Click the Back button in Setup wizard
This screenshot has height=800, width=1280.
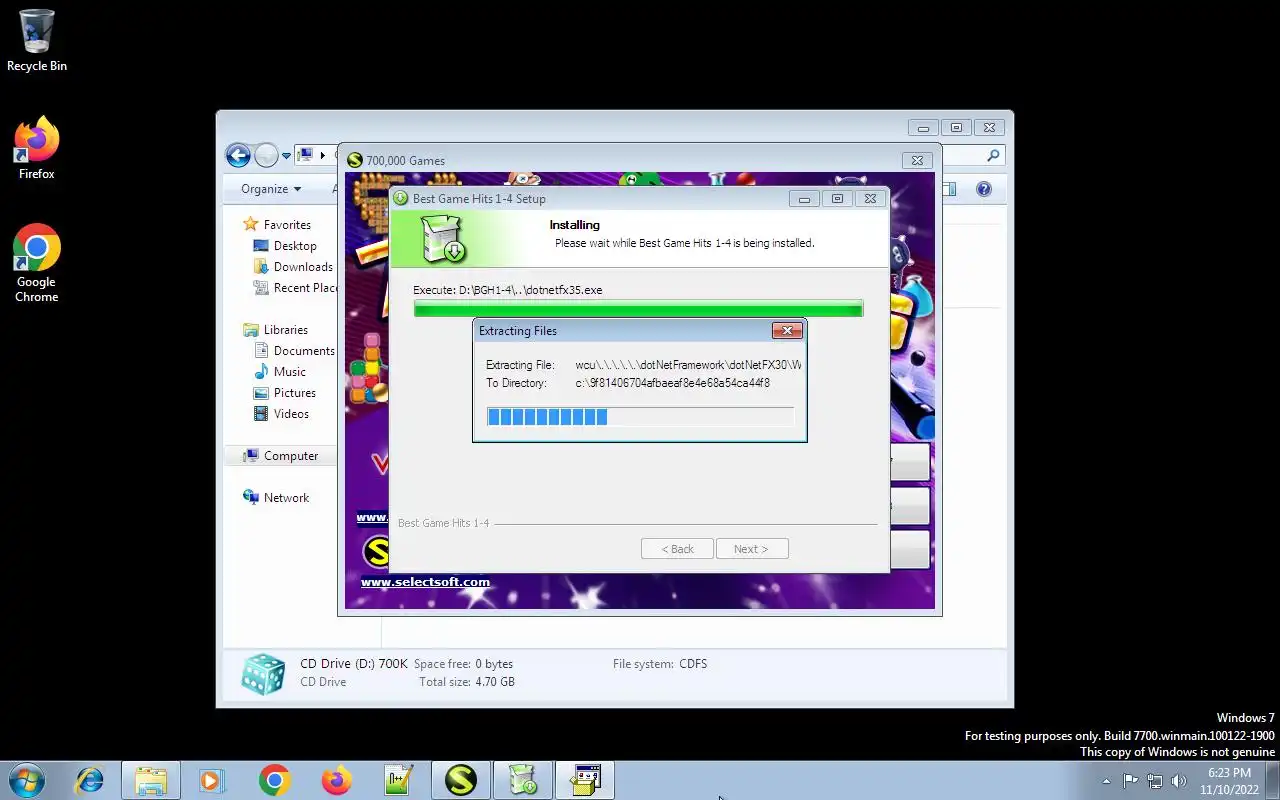pyautogui.click(x=677, y=549)
